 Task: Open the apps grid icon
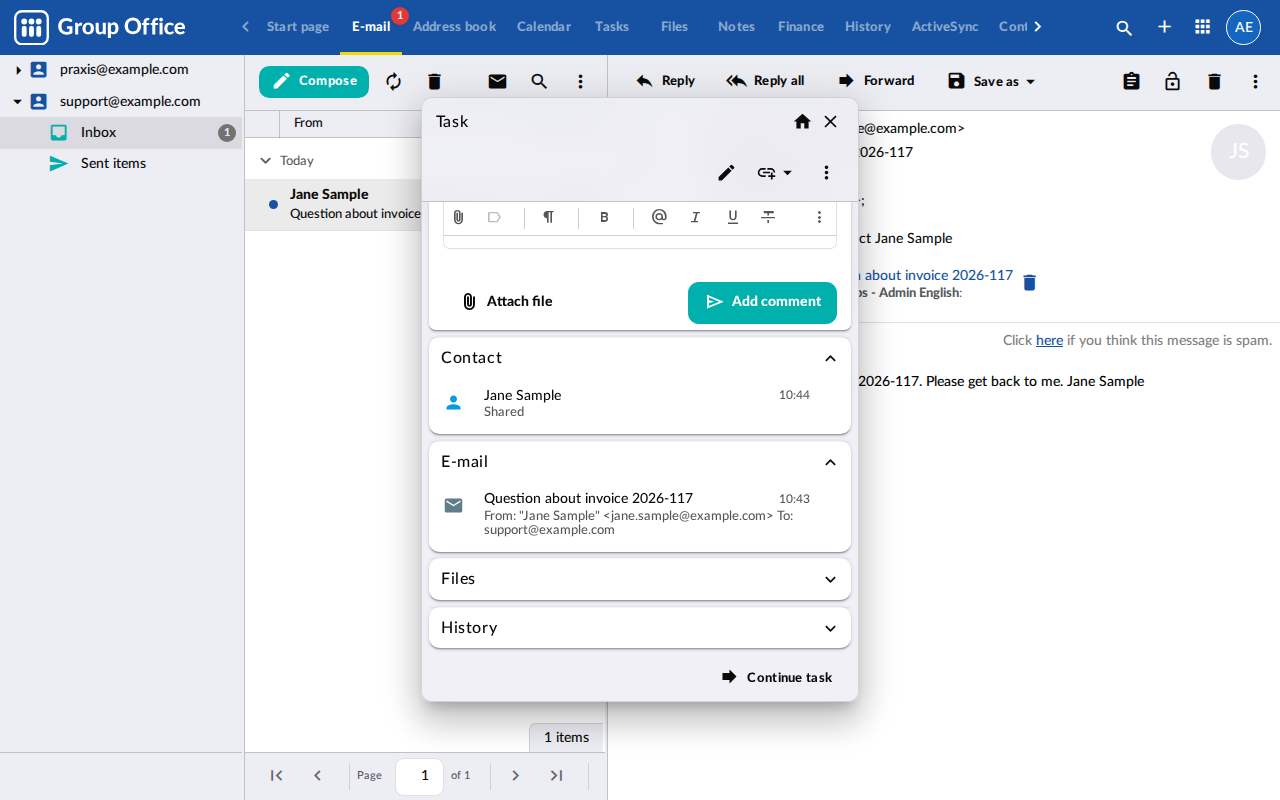1203,27
